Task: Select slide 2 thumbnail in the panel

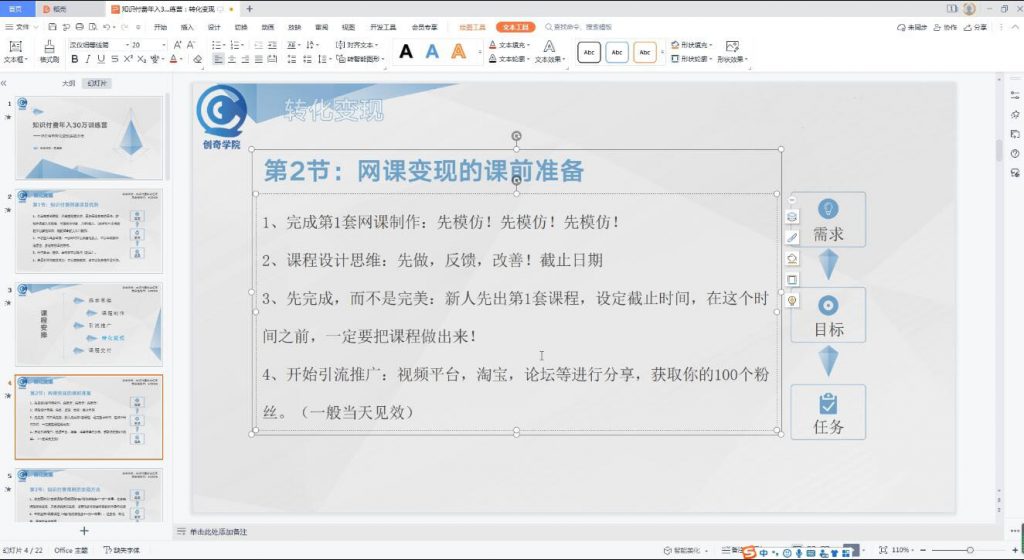Action: point(89,231)
